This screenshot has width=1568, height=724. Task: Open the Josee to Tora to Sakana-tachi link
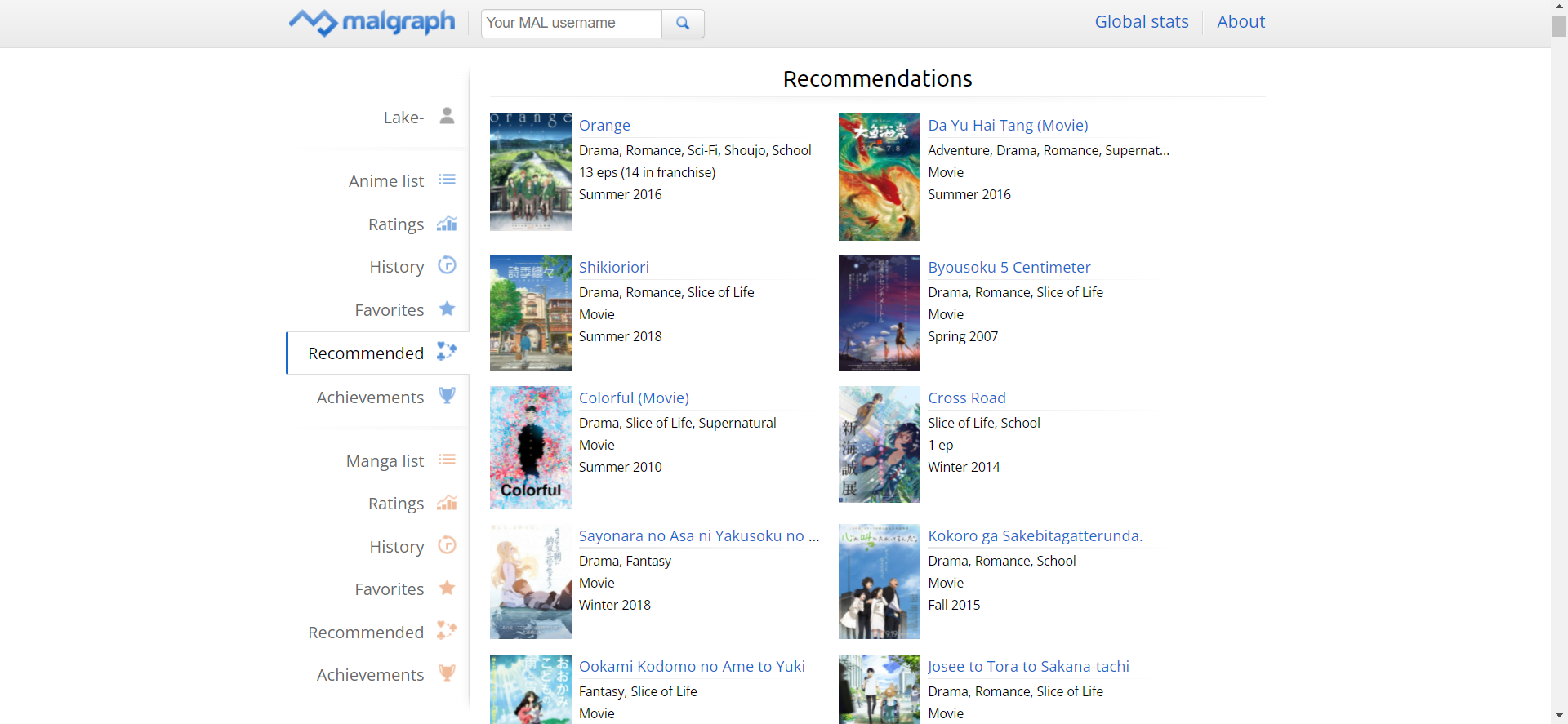point(1028,667)
